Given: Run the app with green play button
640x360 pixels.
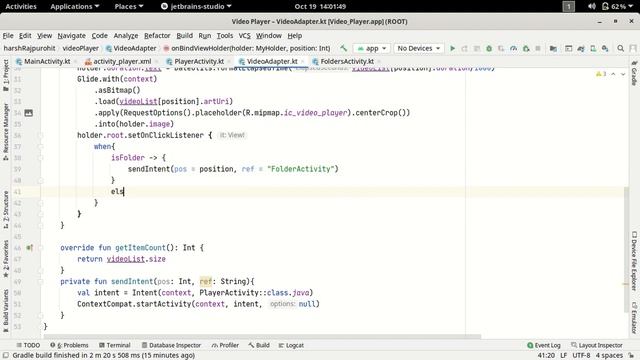Looking at the screenshot, I should click(x=452, y=48).
